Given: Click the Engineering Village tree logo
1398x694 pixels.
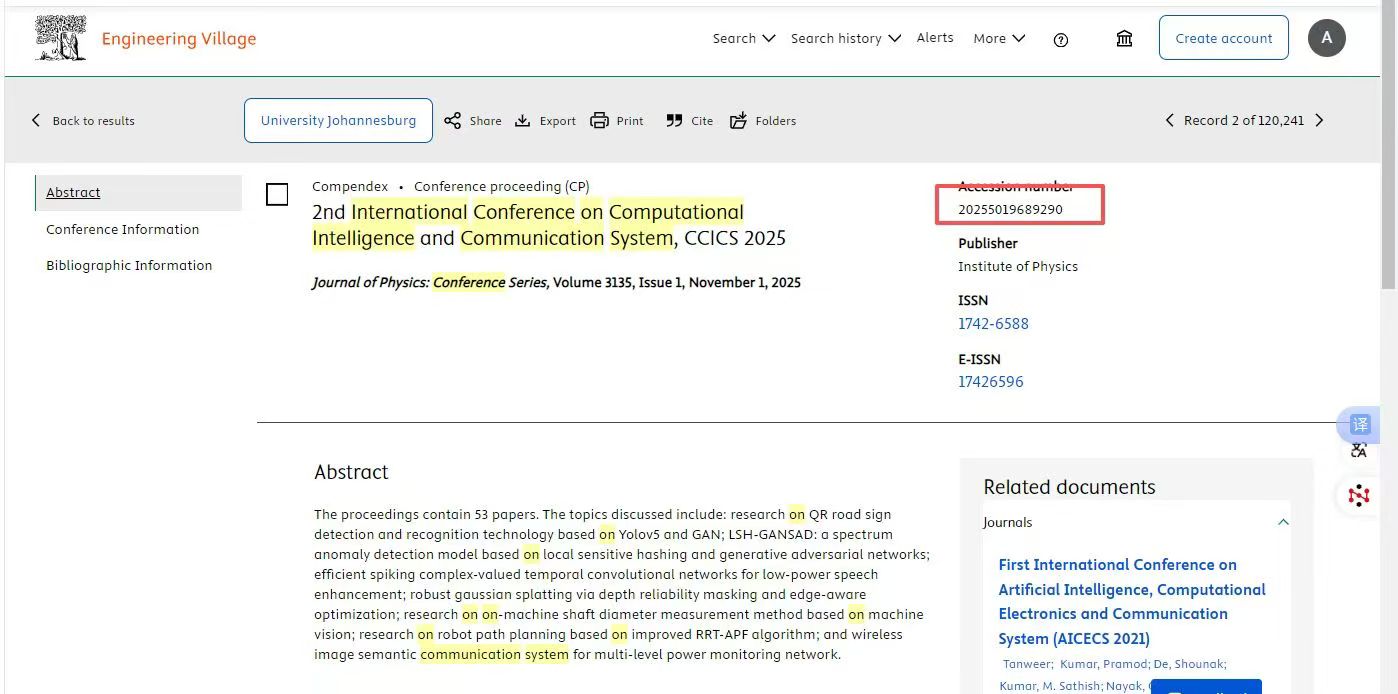Looking at the screenshot, I should click(60, 38).
